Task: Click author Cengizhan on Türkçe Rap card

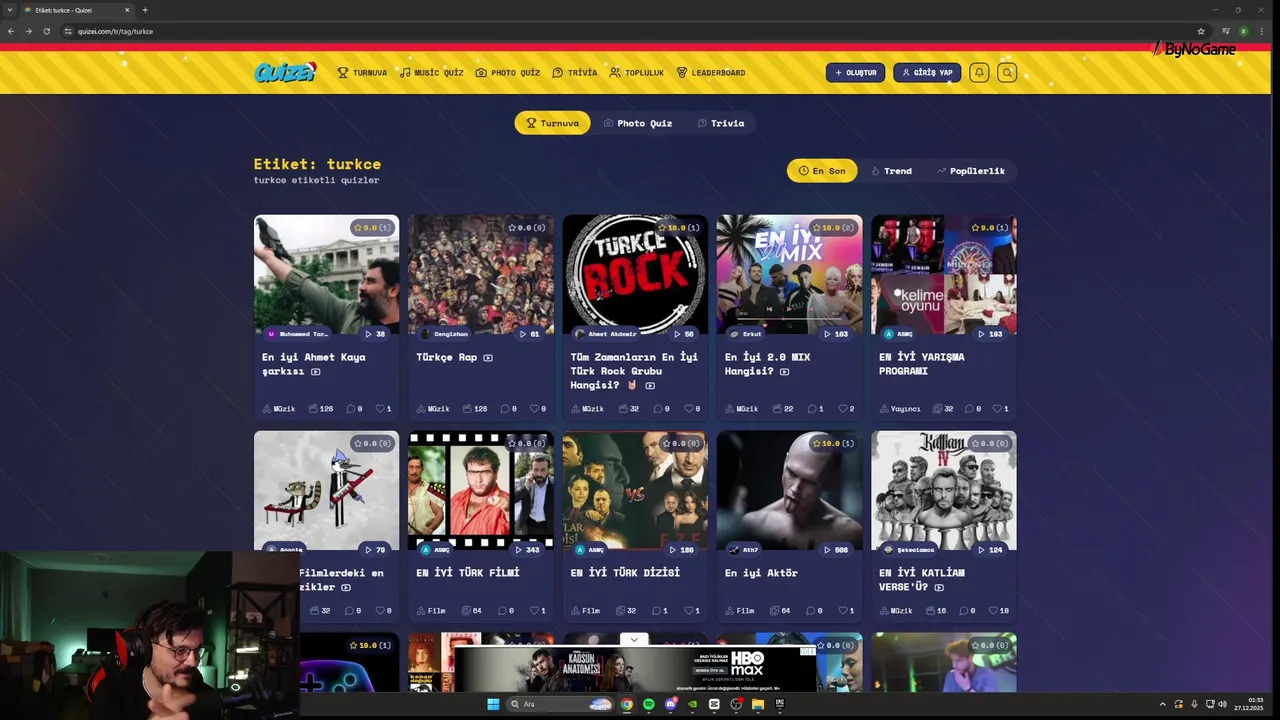Action: pos(445,334)
